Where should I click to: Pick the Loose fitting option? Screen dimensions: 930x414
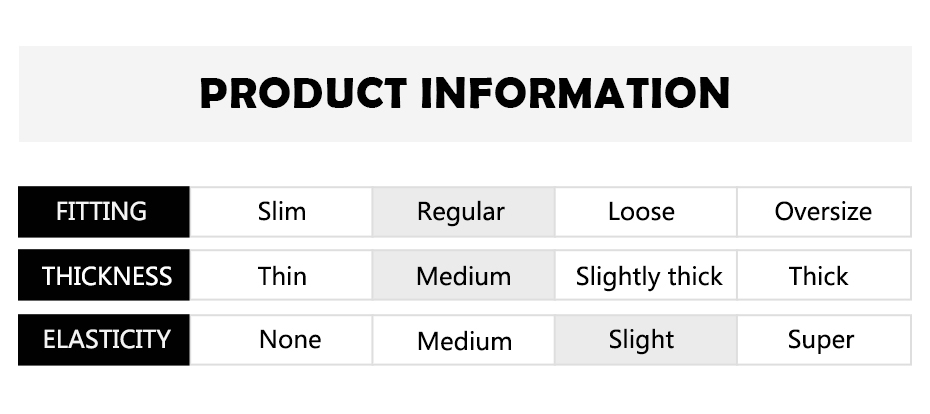coord(641,212)
